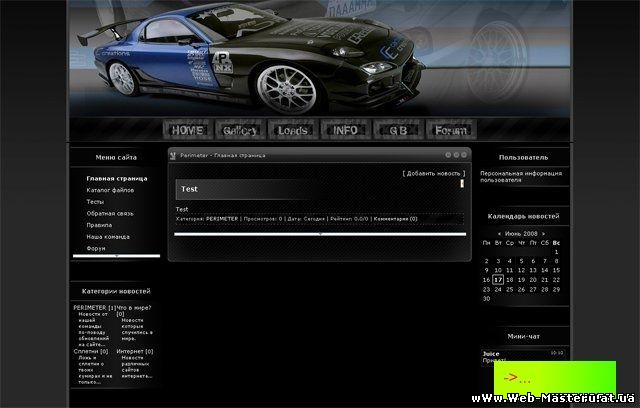Screen dimensions: 640x408
Task: Click the Пользователь block header
Action: (x=523, y=157)
